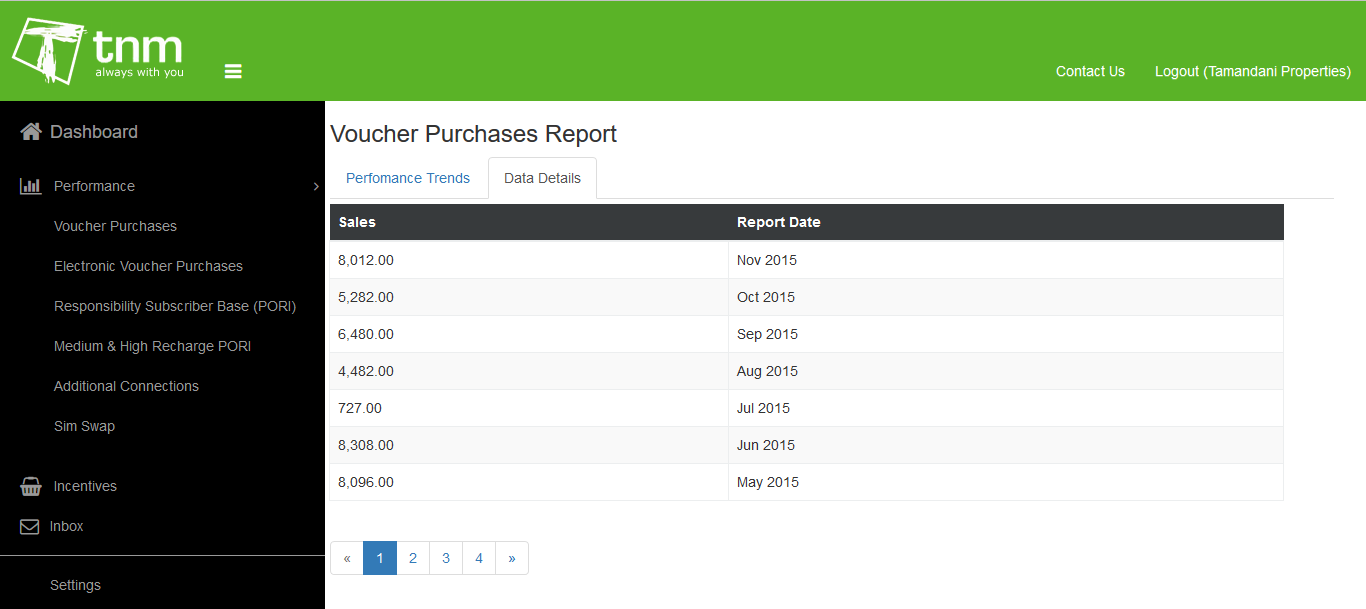Open Sim Swap menu item
Viewport: 1366px width, 609px height.
click(x=84, y=426)
